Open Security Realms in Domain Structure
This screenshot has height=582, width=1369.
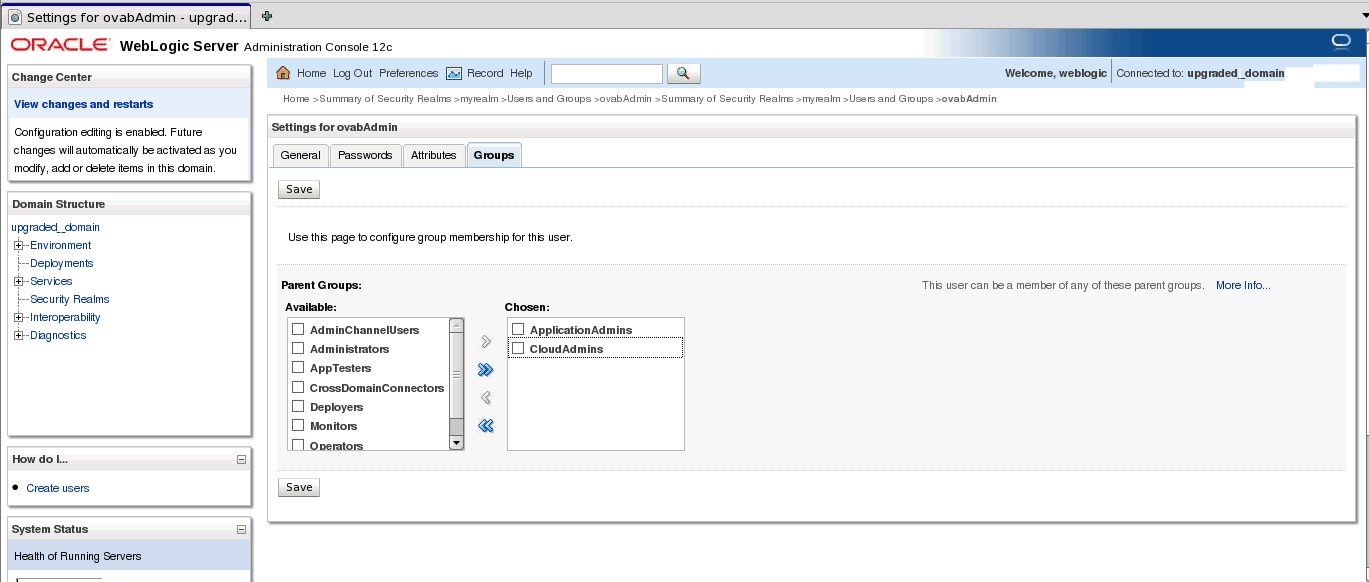pos(70,299)
